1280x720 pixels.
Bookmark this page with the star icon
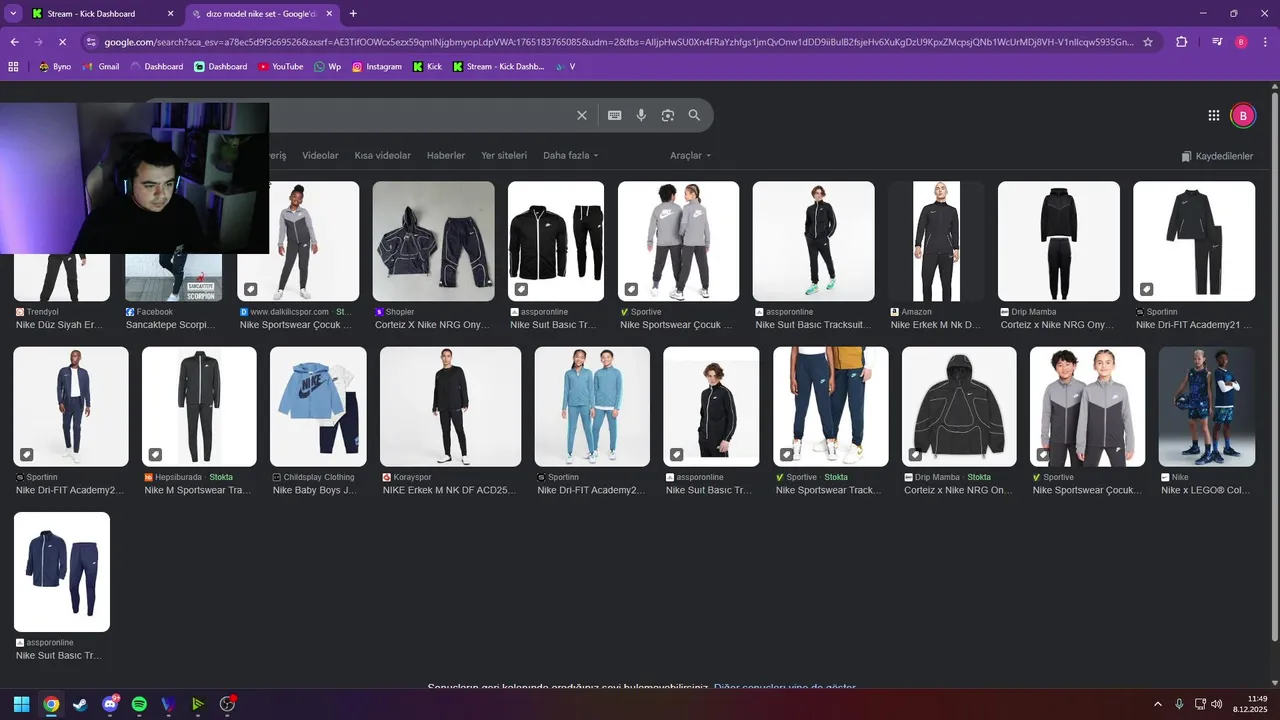[1148, 42]
